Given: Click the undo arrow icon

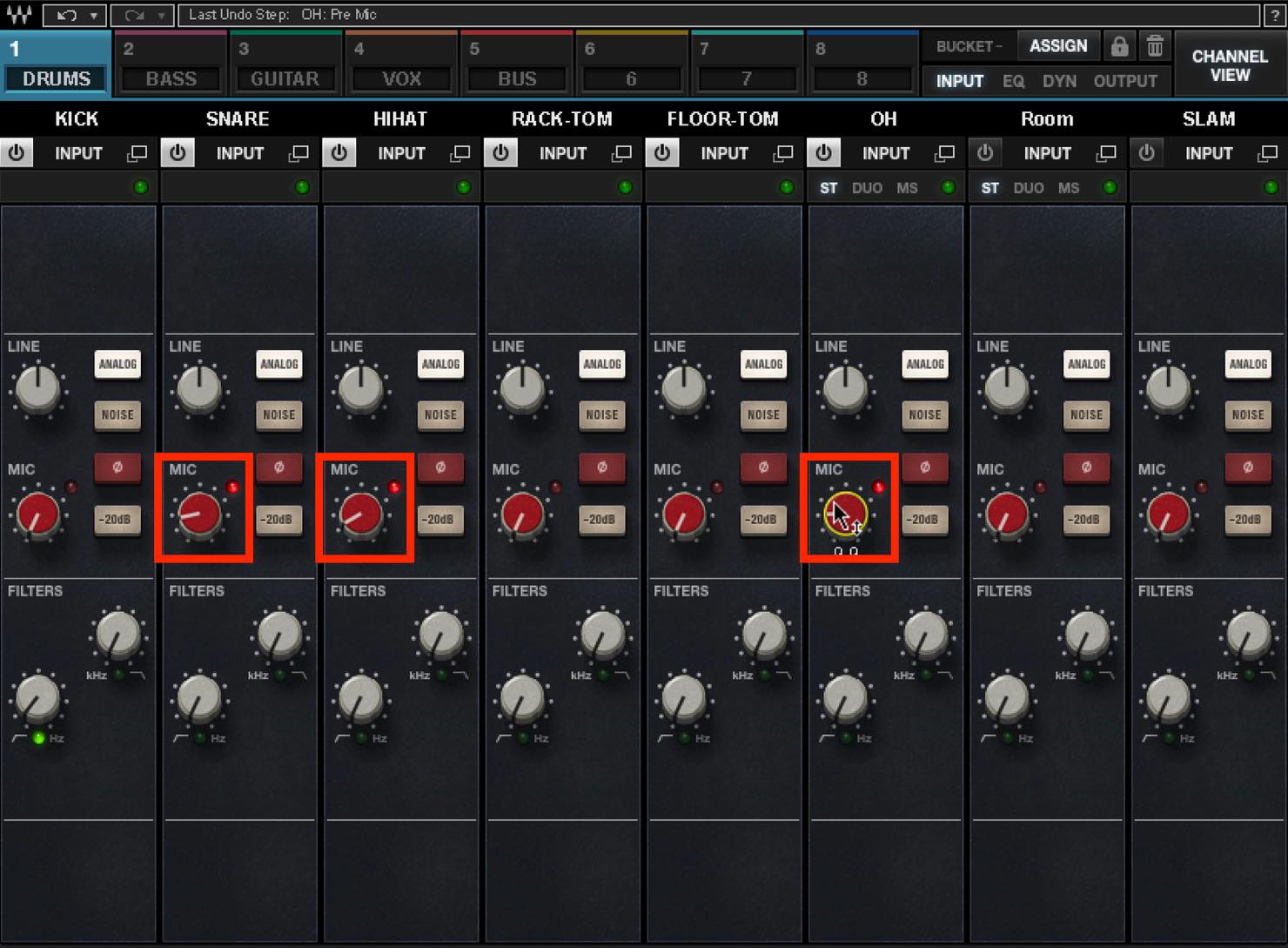Looking at the screenshot, I should pyautogui.click(x=66, y=15).
